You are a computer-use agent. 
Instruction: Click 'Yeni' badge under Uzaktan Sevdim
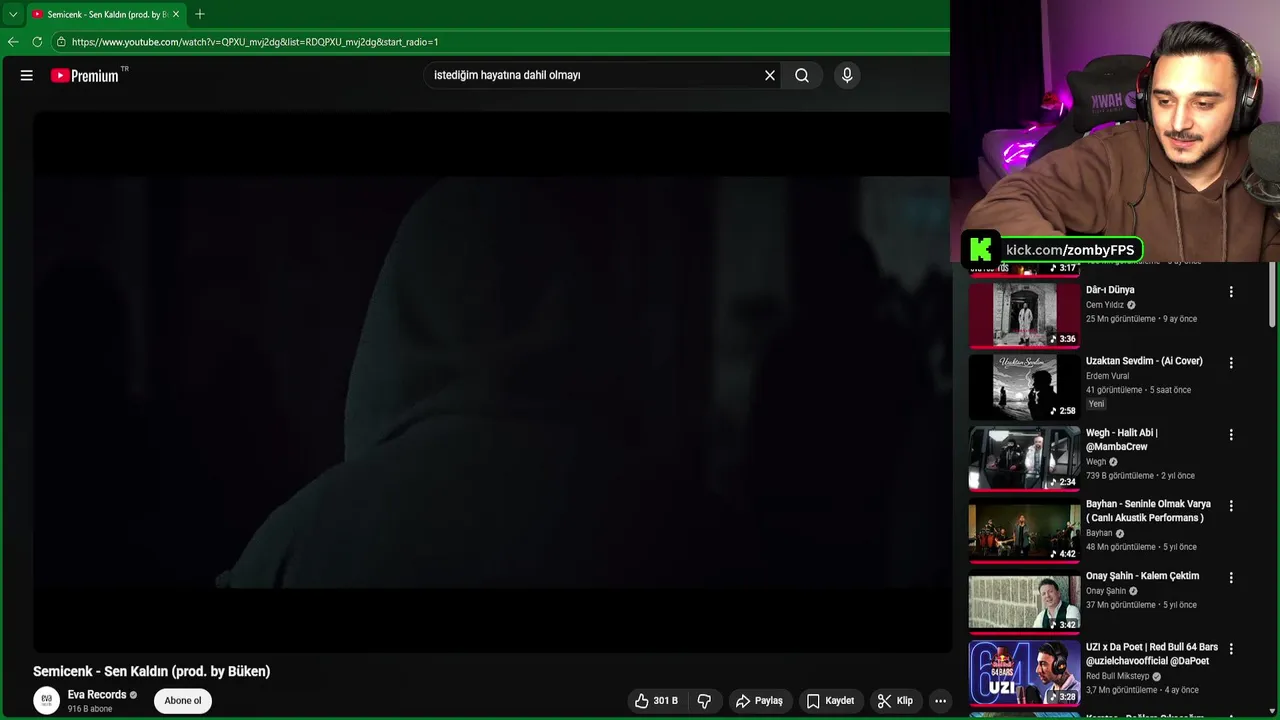[x=1097, y=404]
